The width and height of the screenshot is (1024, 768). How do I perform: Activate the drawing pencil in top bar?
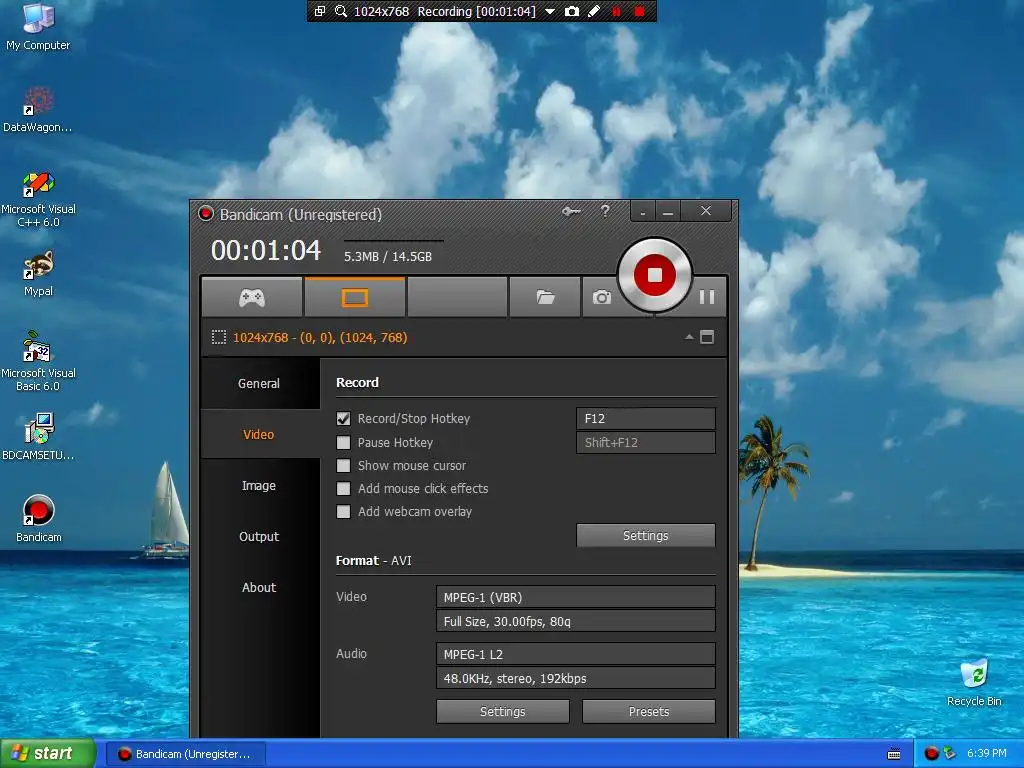594,11
